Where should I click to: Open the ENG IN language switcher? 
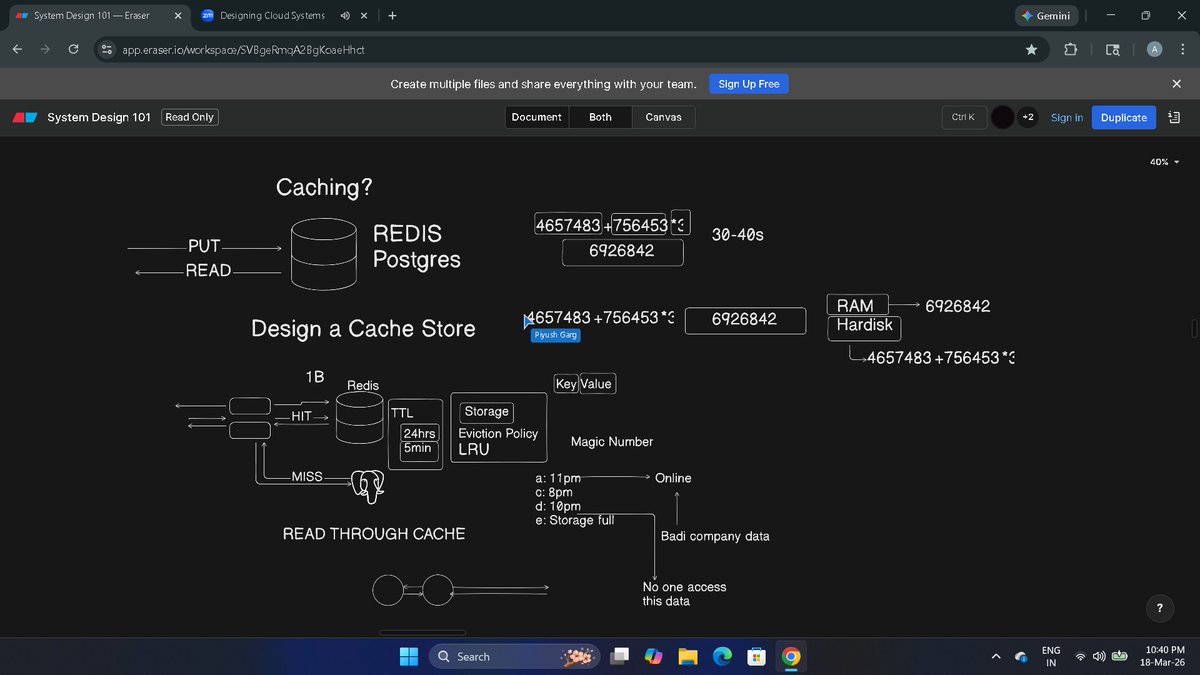pos(1051,656)
